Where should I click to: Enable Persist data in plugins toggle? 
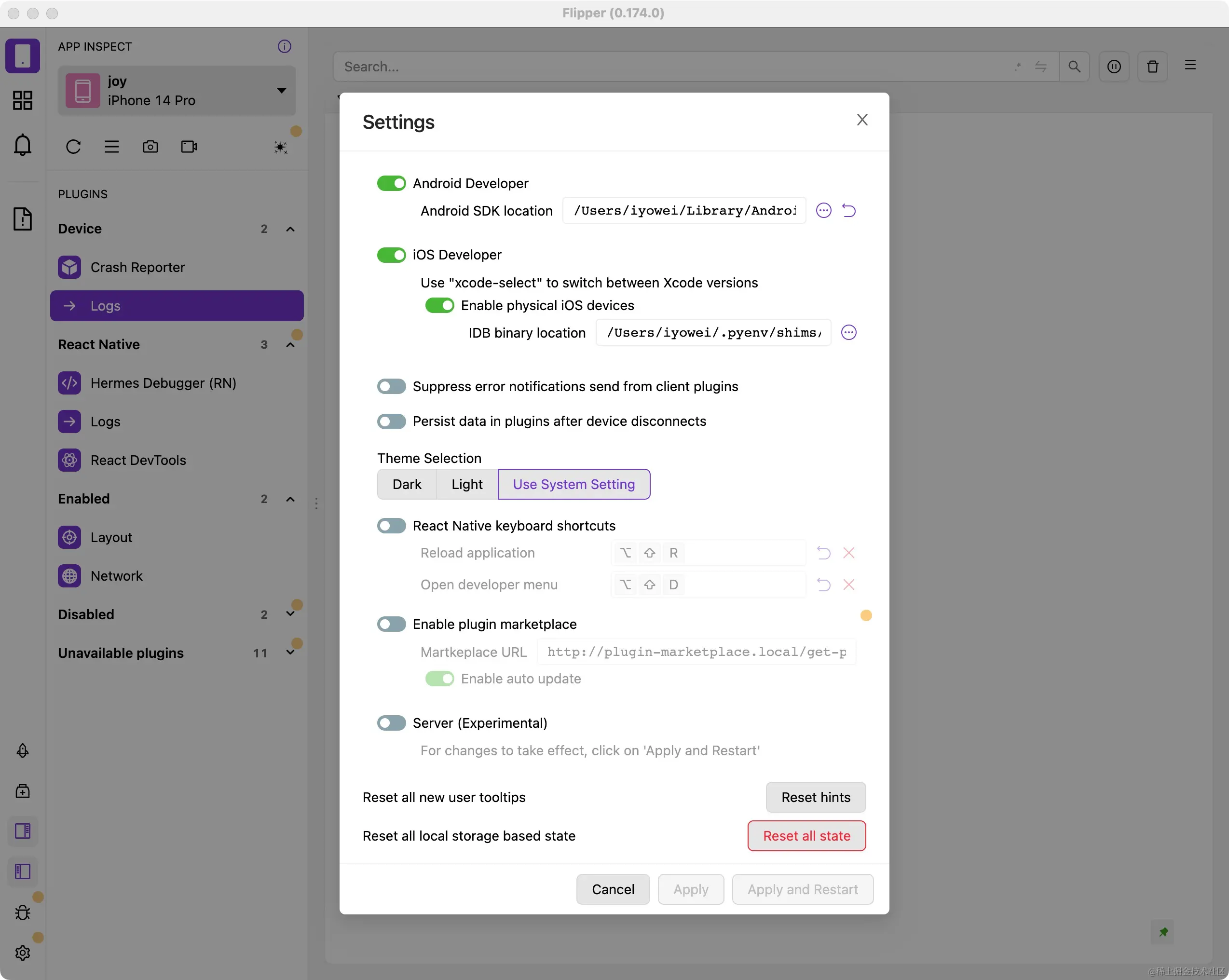pyautogui.click(x=391, y=422)
